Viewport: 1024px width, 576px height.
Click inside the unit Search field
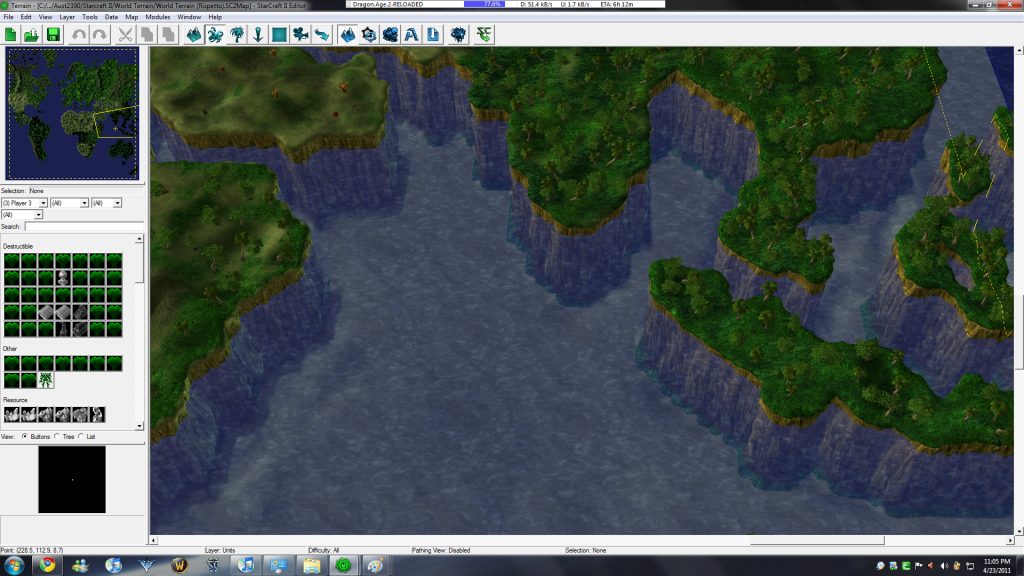click(84, 226)
